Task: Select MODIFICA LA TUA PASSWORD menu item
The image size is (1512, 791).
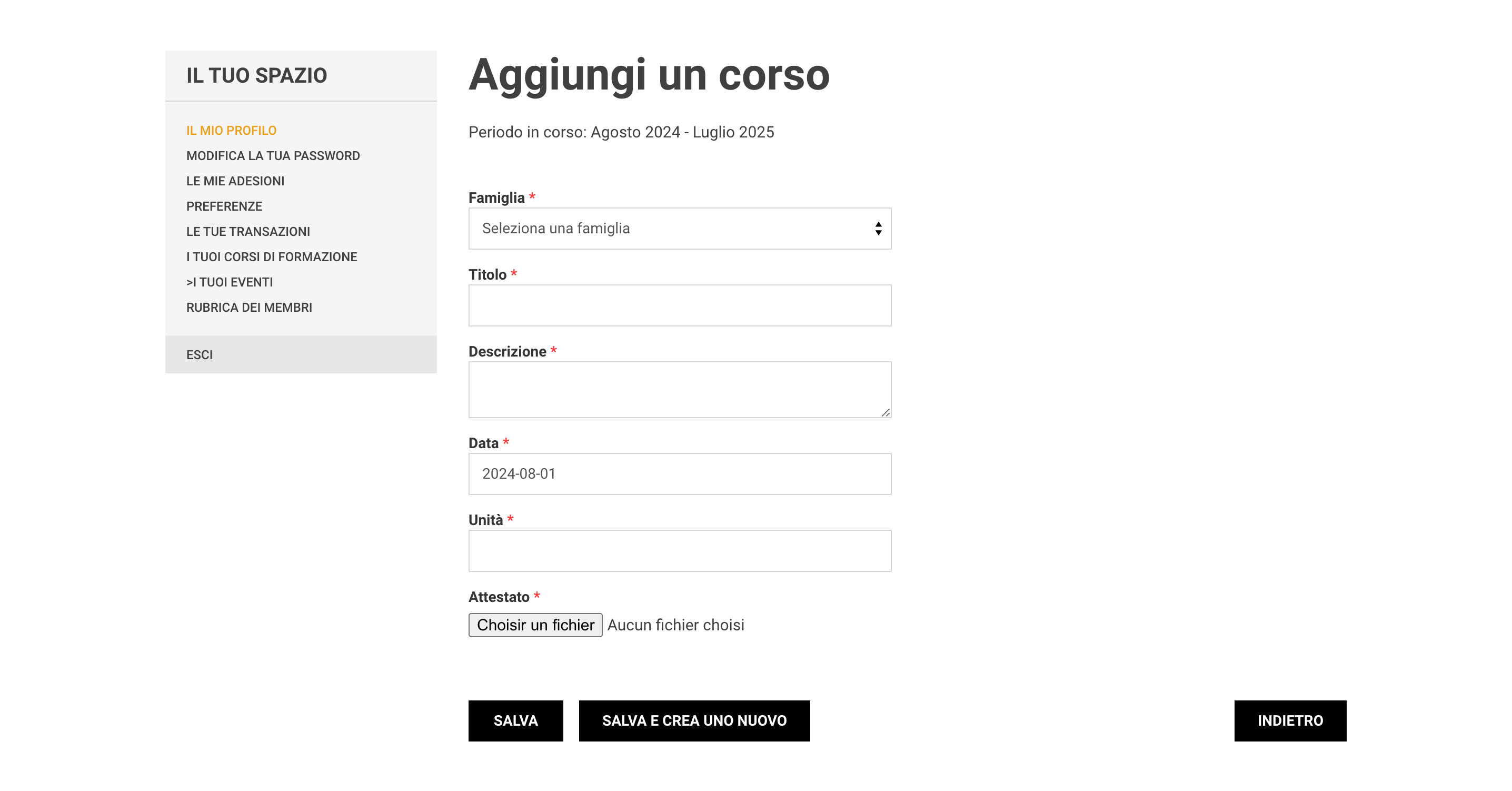Action: click(x=273, y=155)
